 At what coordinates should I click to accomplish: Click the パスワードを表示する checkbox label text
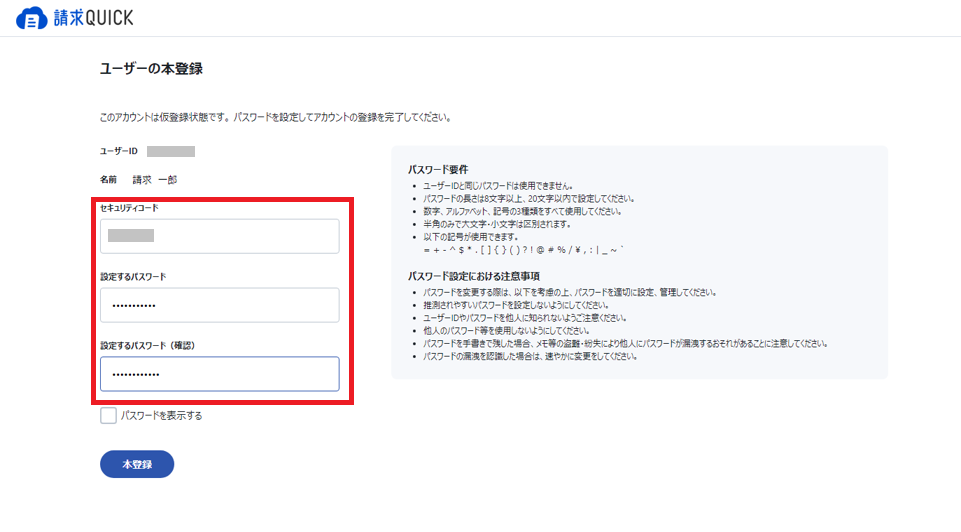161,416
